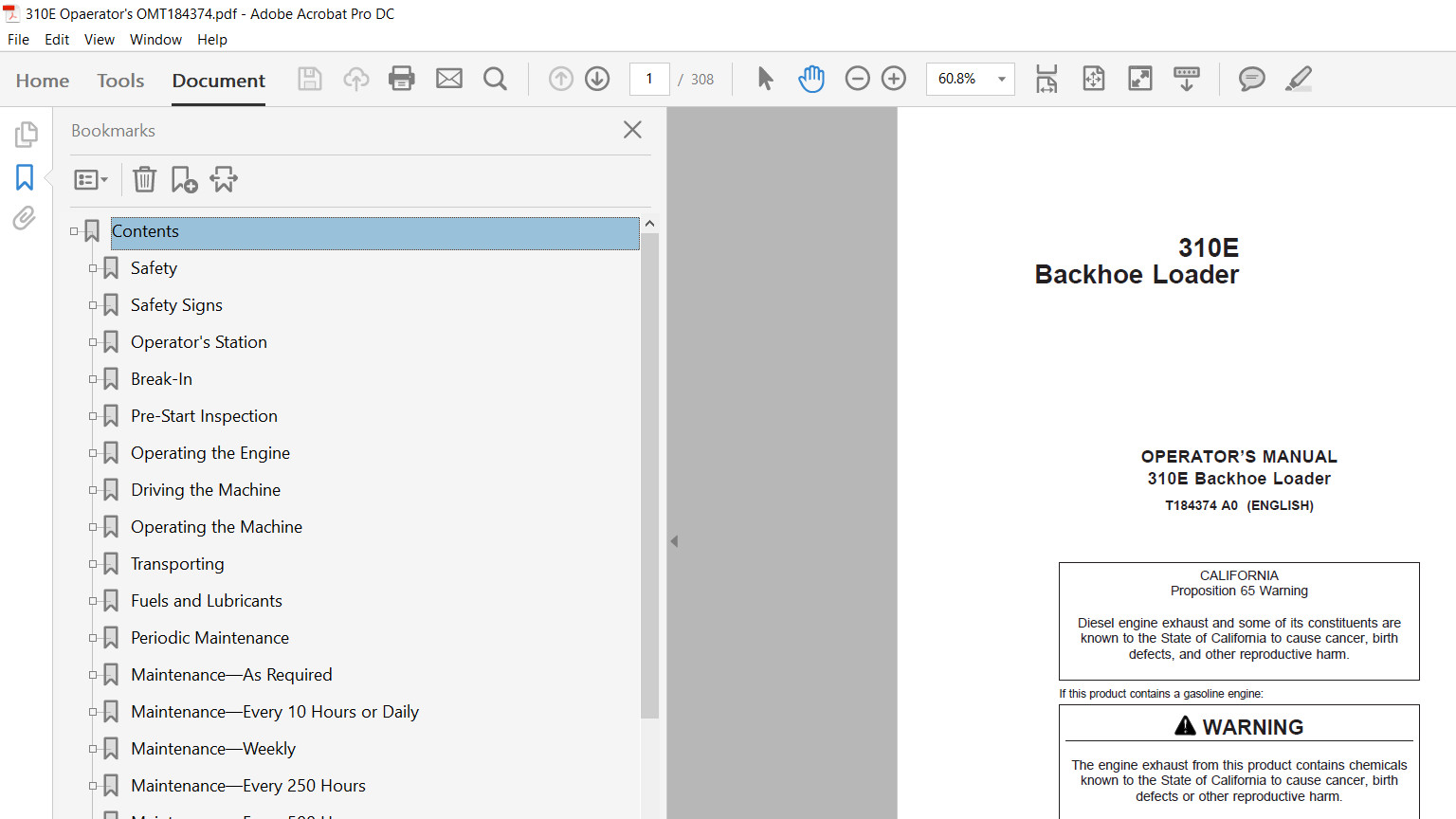Toggle the Bookmarks panel sidebar icon

pyautogui.click(x=25, y=177)
